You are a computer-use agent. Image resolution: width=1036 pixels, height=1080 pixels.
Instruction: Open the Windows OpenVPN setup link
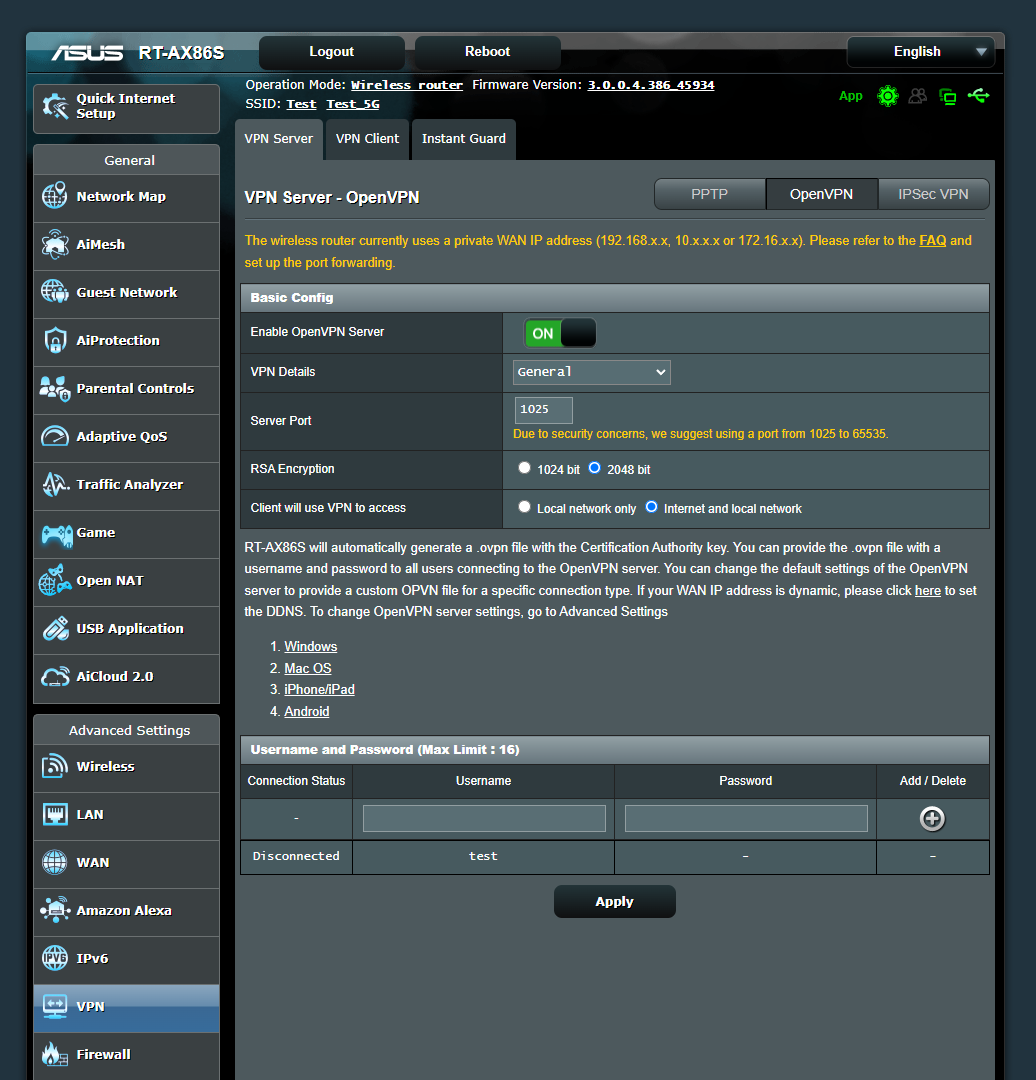[310, 646]
